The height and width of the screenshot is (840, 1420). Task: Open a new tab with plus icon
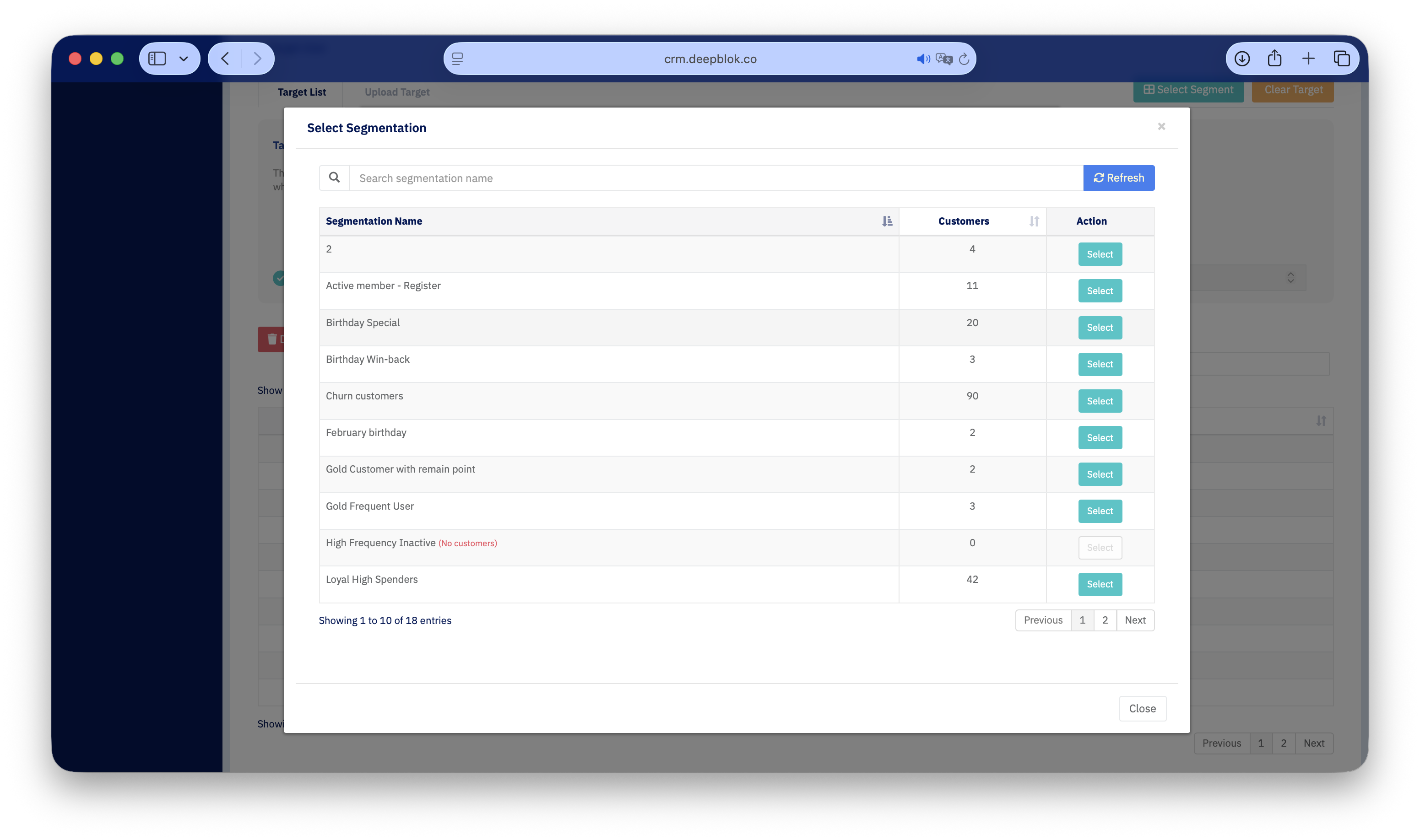tap(1308, 58)
